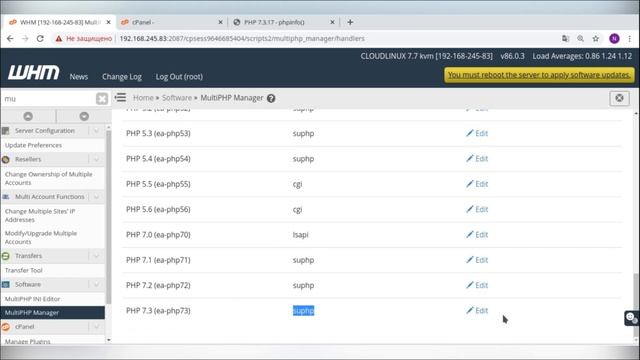Open the MultiPHP Manager help icon
This screenshot has width=640, height=360.
pos(271,98)
